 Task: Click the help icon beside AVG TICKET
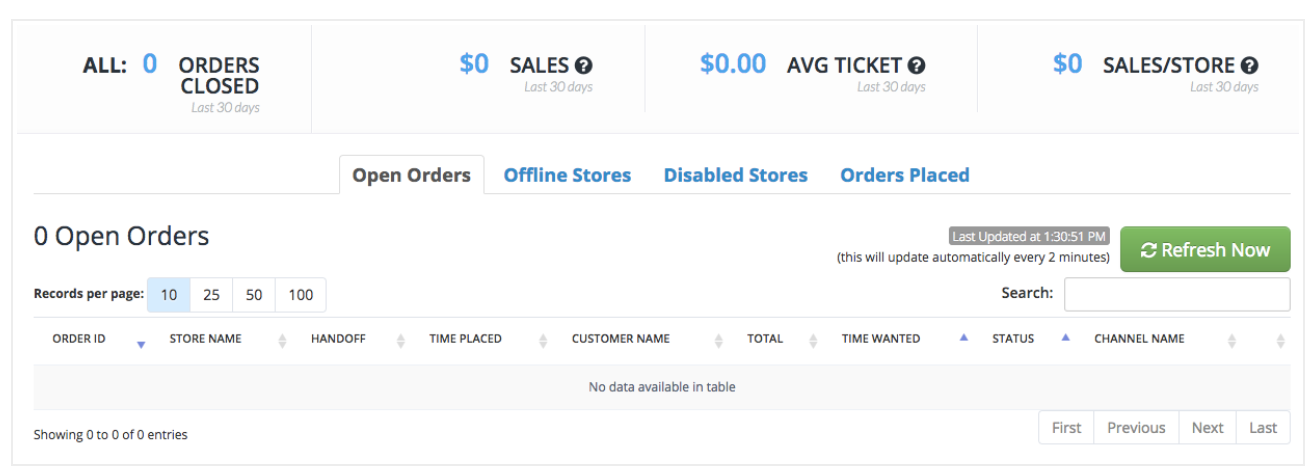tap(916, 66)
